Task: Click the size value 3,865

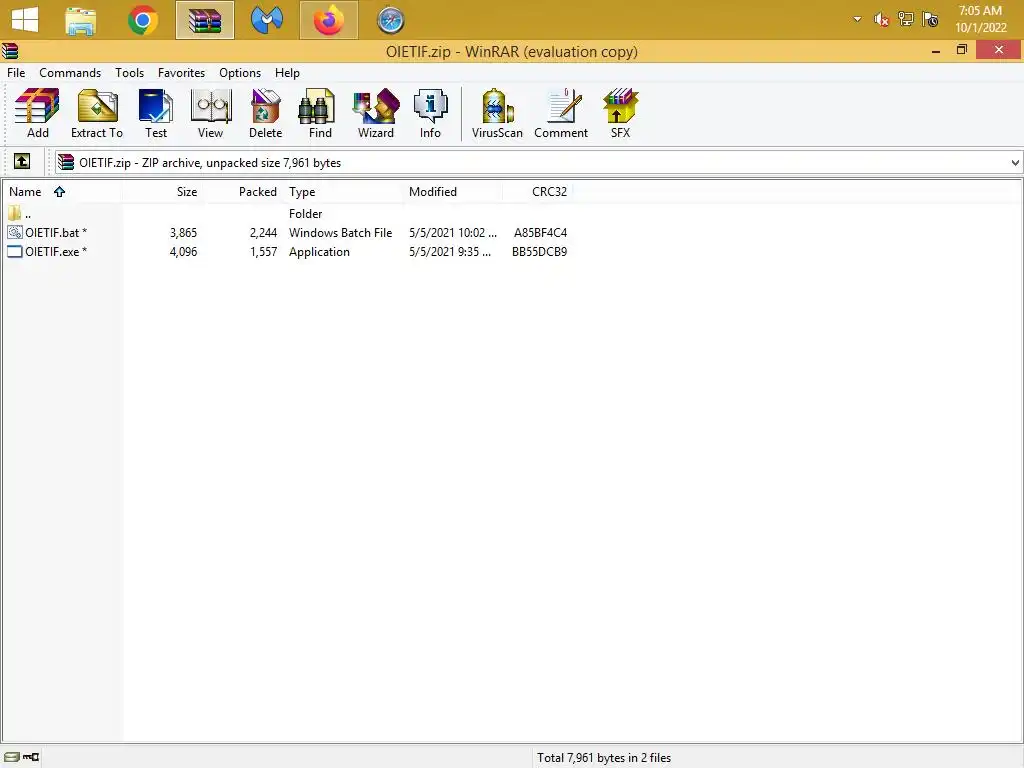Action: [x=183, y=232]
